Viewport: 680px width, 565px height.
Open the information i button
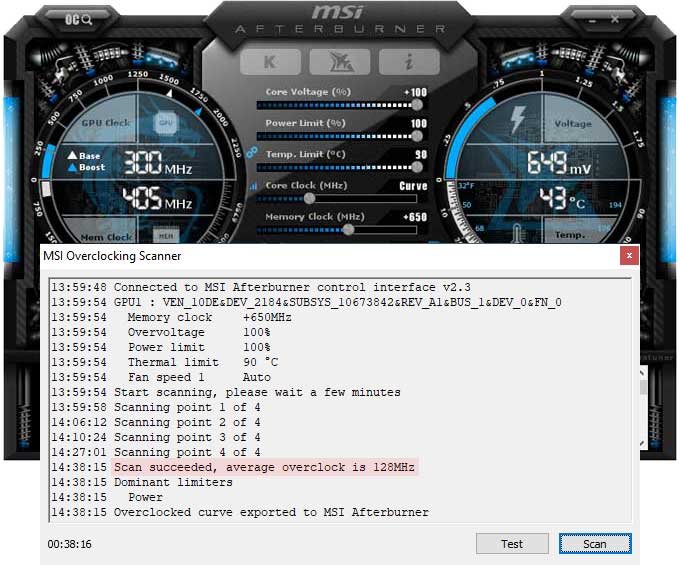409,62
